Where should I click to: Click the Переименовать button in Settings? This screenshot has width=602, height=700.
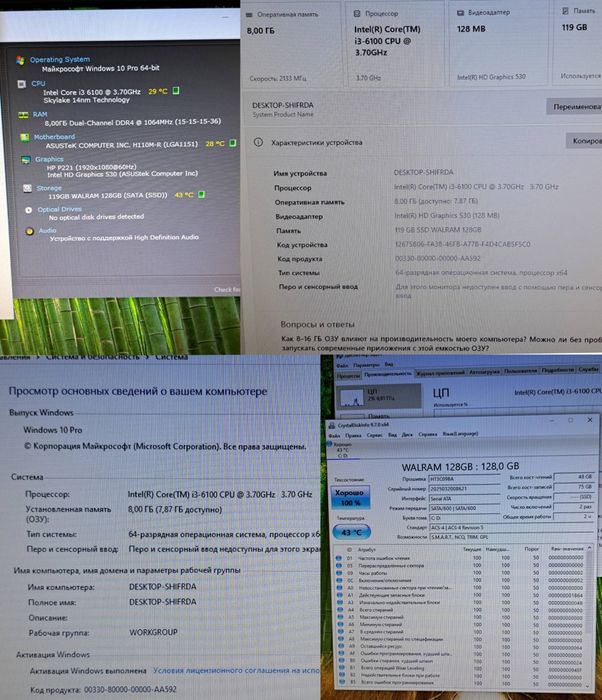574,107
